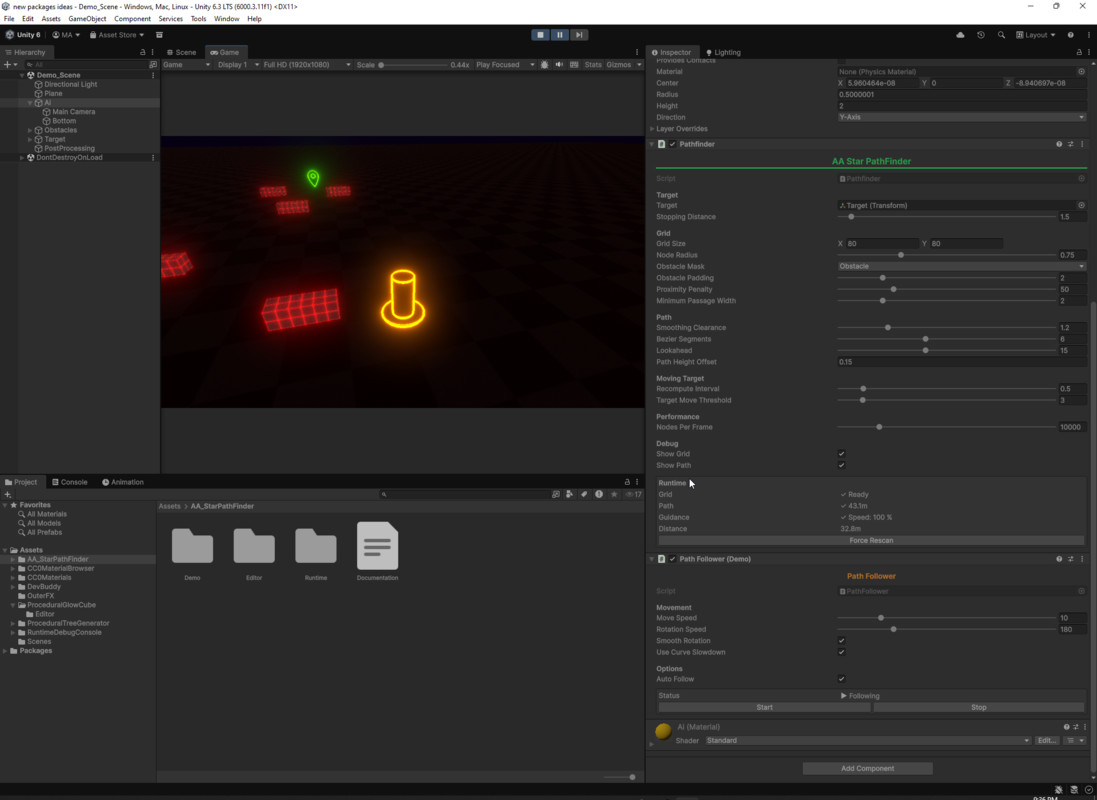Uncheck Smooth Rotation option
This screenshot has height=800, width=1097.
coord(842,640)
